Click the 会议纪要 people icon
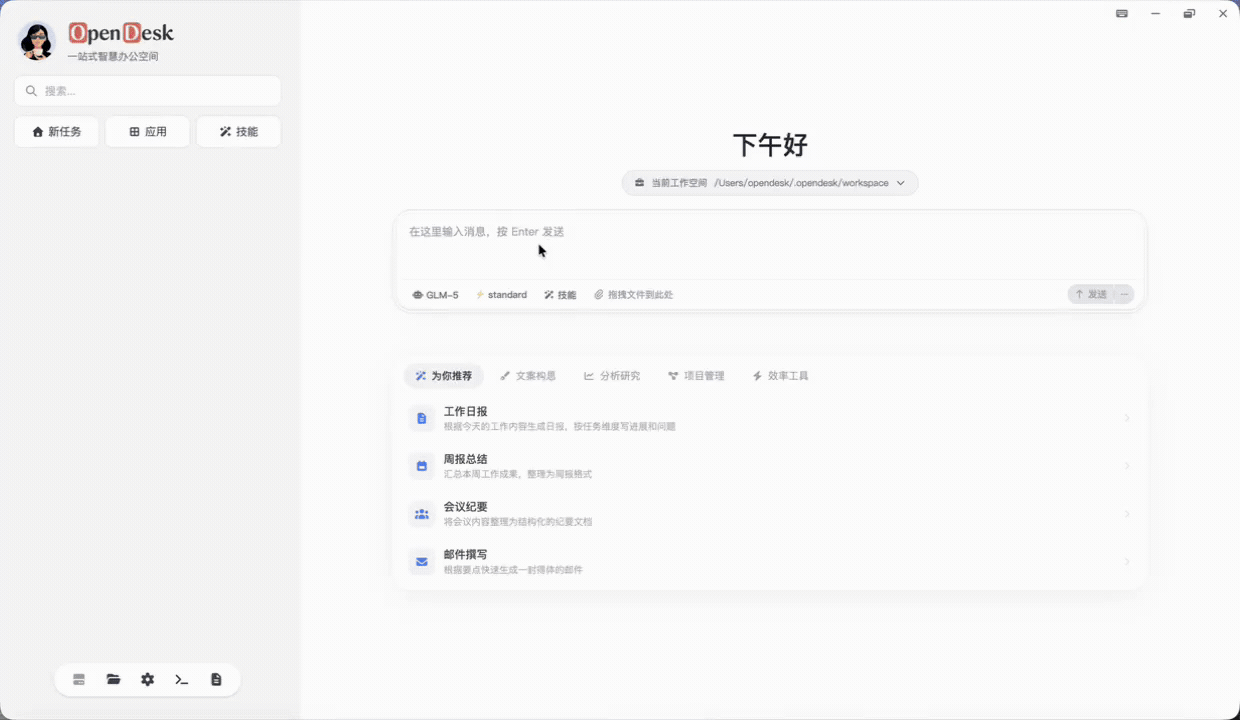The image size is (1240, 720). [422, 514]
